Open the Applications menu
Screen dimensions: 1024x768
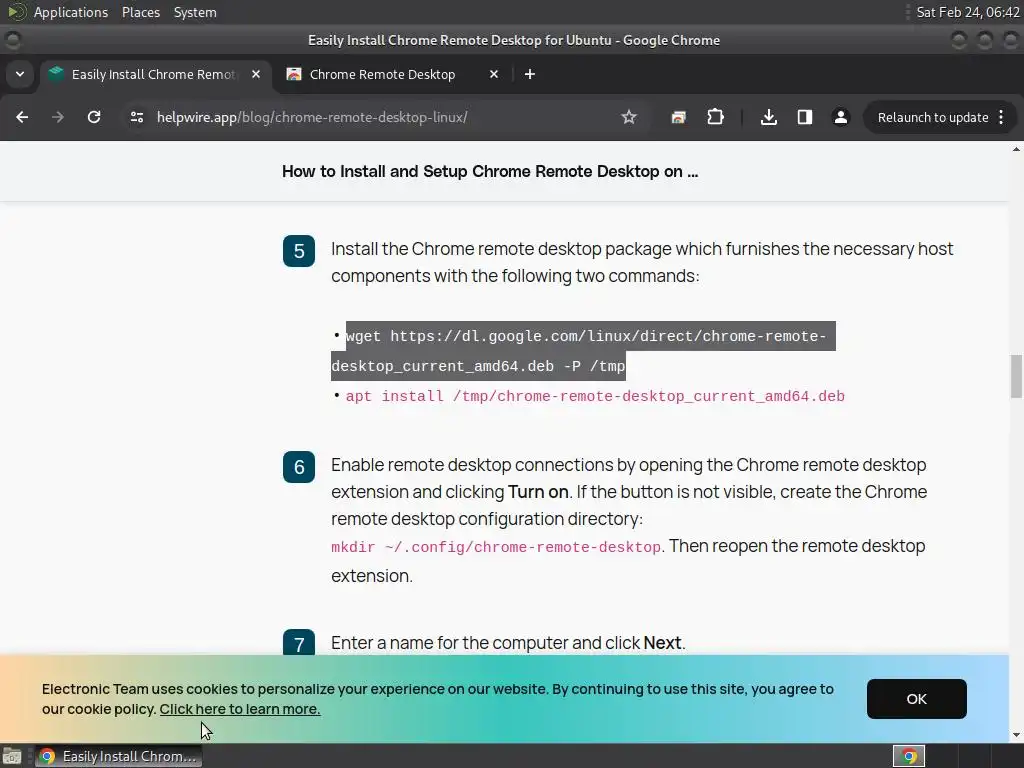click(71, 12)
